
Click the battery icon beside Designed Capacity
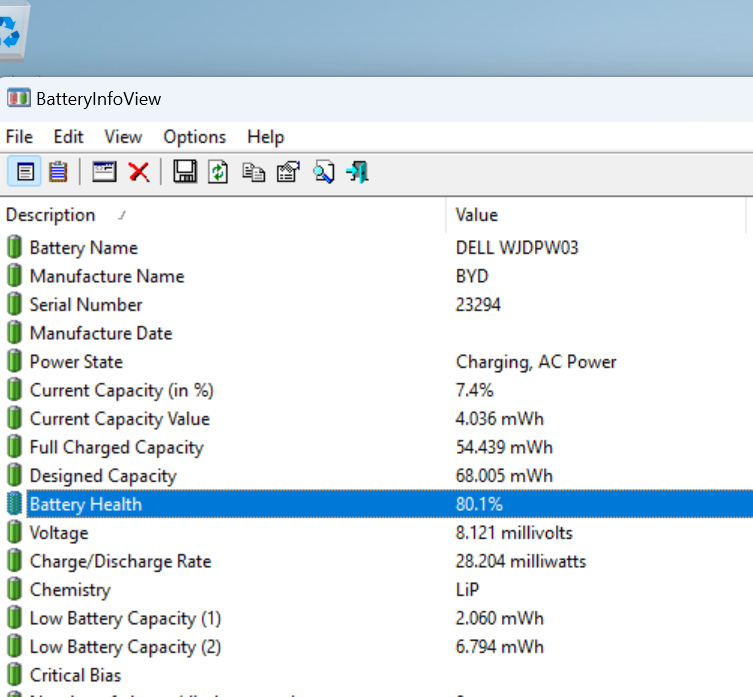point(14,475)
